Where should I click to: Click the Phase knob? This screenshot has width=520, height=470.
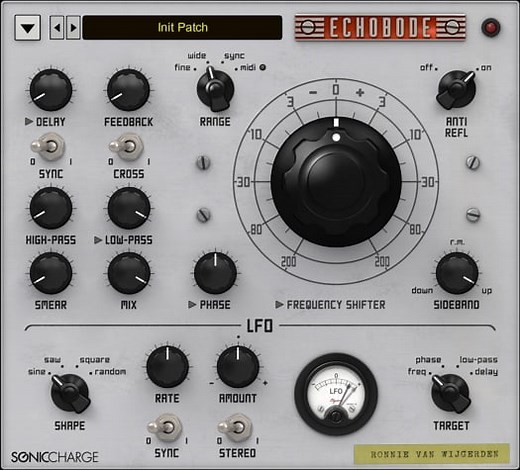pos(215,273)
